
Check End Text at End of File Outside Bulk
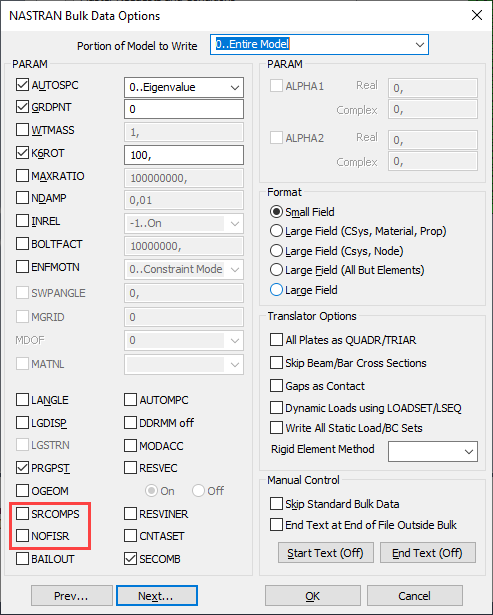276,524
